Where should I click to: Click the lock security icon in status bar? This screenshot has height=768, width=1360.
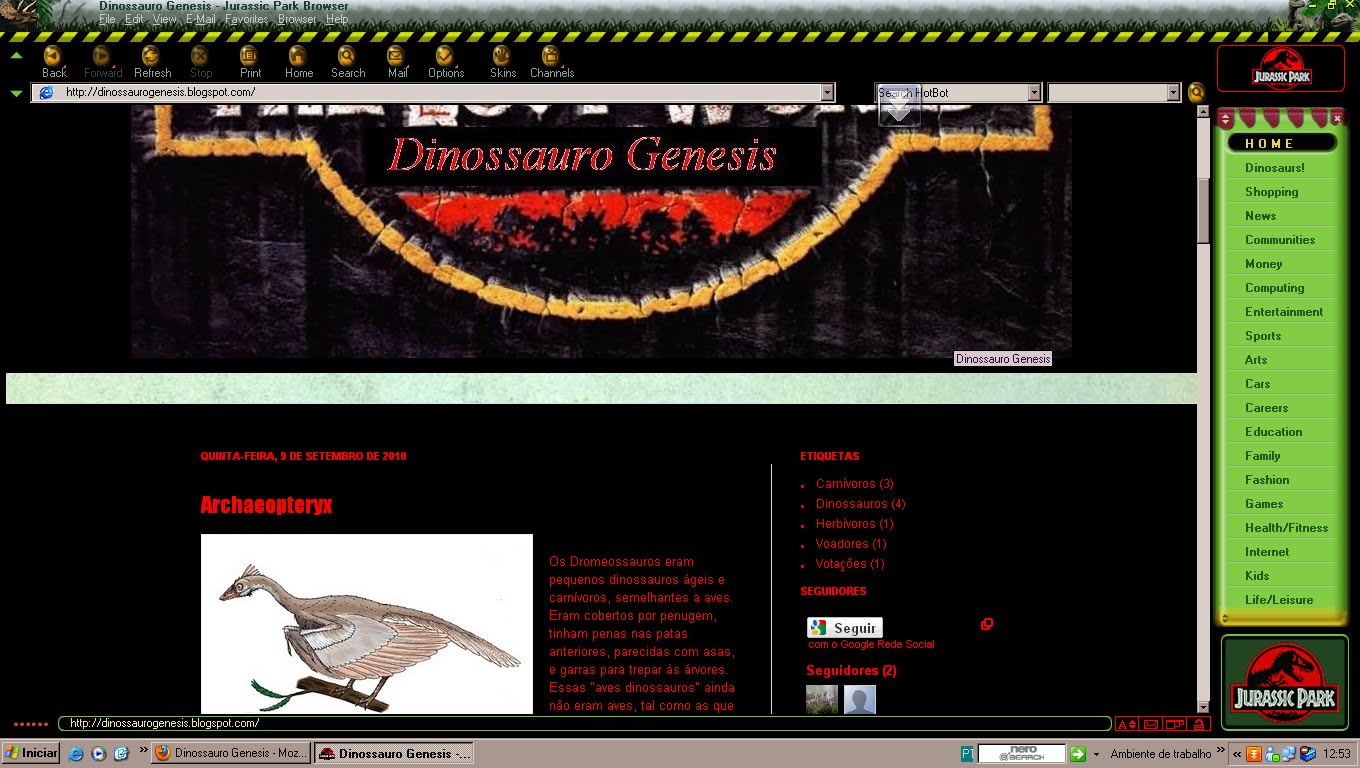click(1199, 724)
